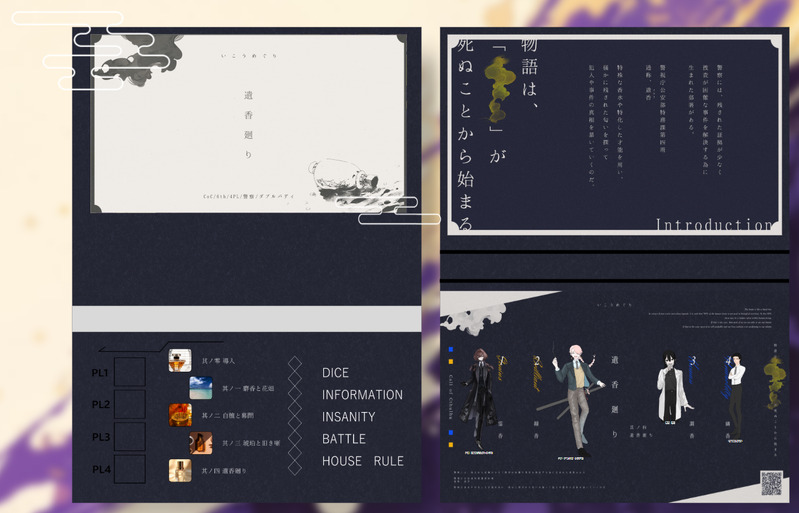
Task: Select the PL2 empty character slot
Action: [x=129, y=404]
